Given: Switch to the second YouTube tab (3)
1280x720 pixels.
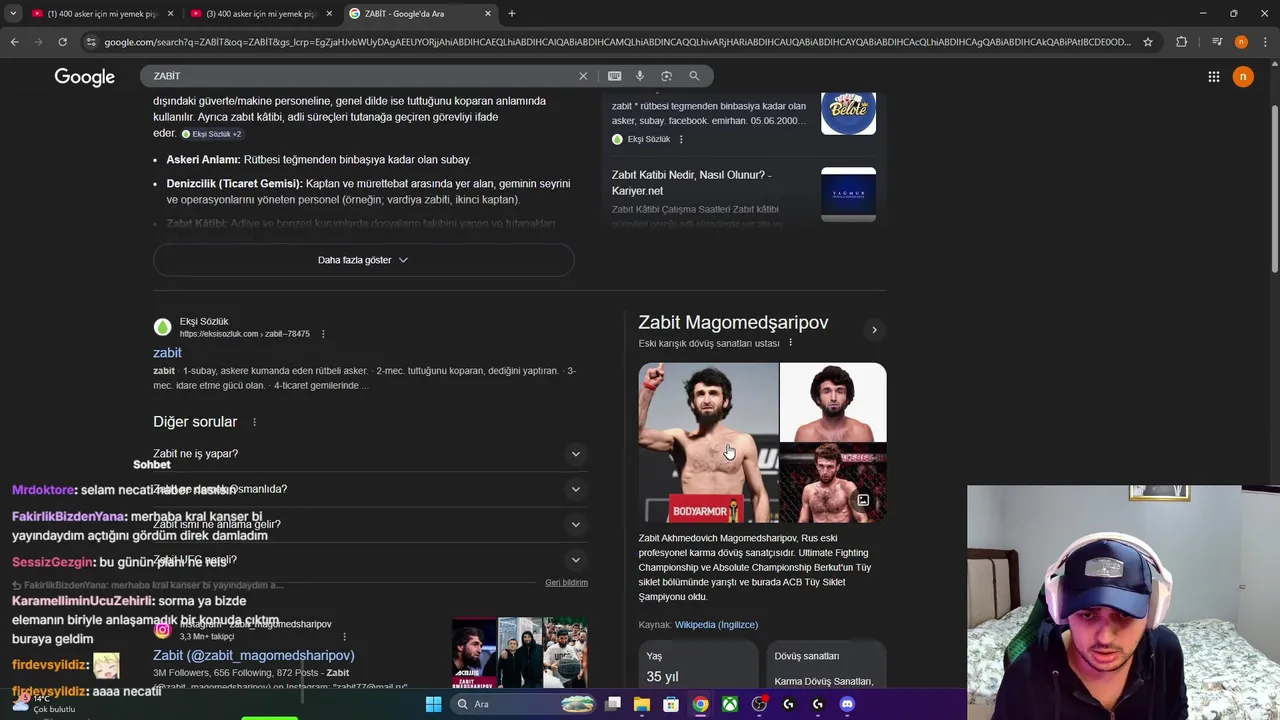Looking at the screenshot, I should coord(260,14).
